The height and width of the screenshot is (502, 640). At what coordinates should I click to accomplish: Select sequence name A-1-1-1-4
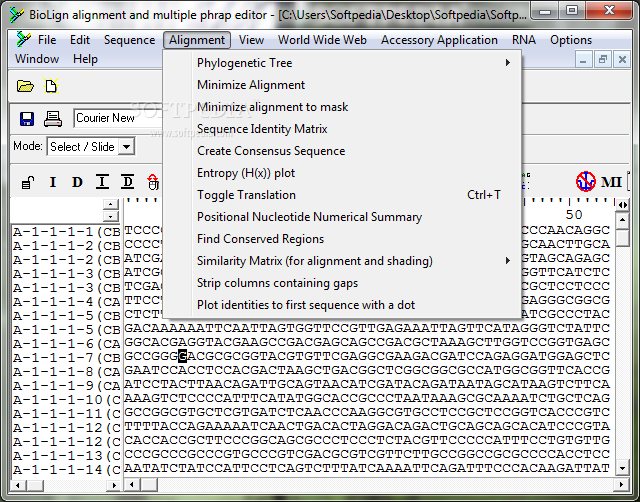67,302
